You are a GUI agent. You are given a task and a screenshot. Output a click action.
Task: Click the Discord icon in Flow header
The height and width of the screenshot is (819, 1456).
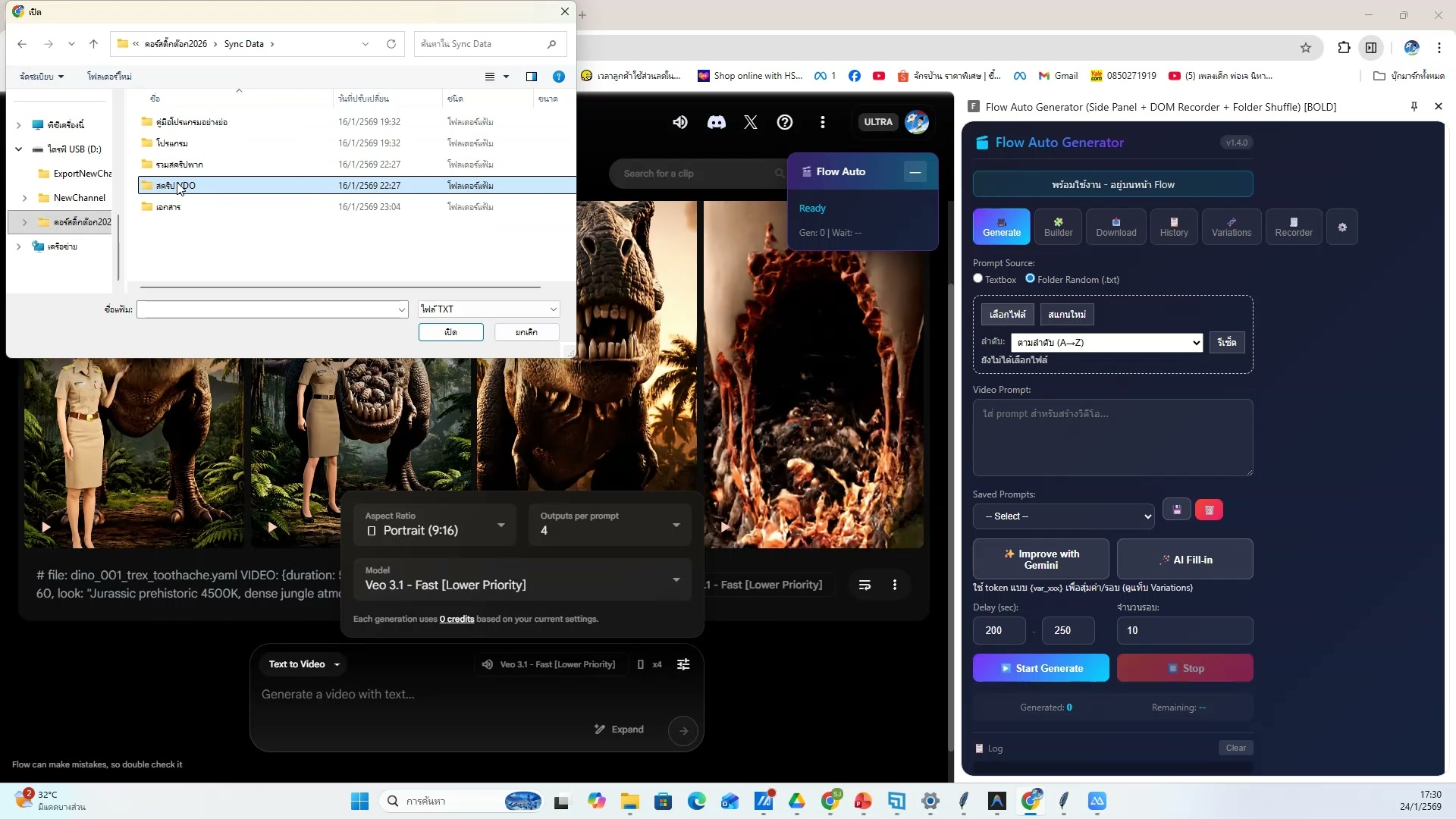point(716,122)
